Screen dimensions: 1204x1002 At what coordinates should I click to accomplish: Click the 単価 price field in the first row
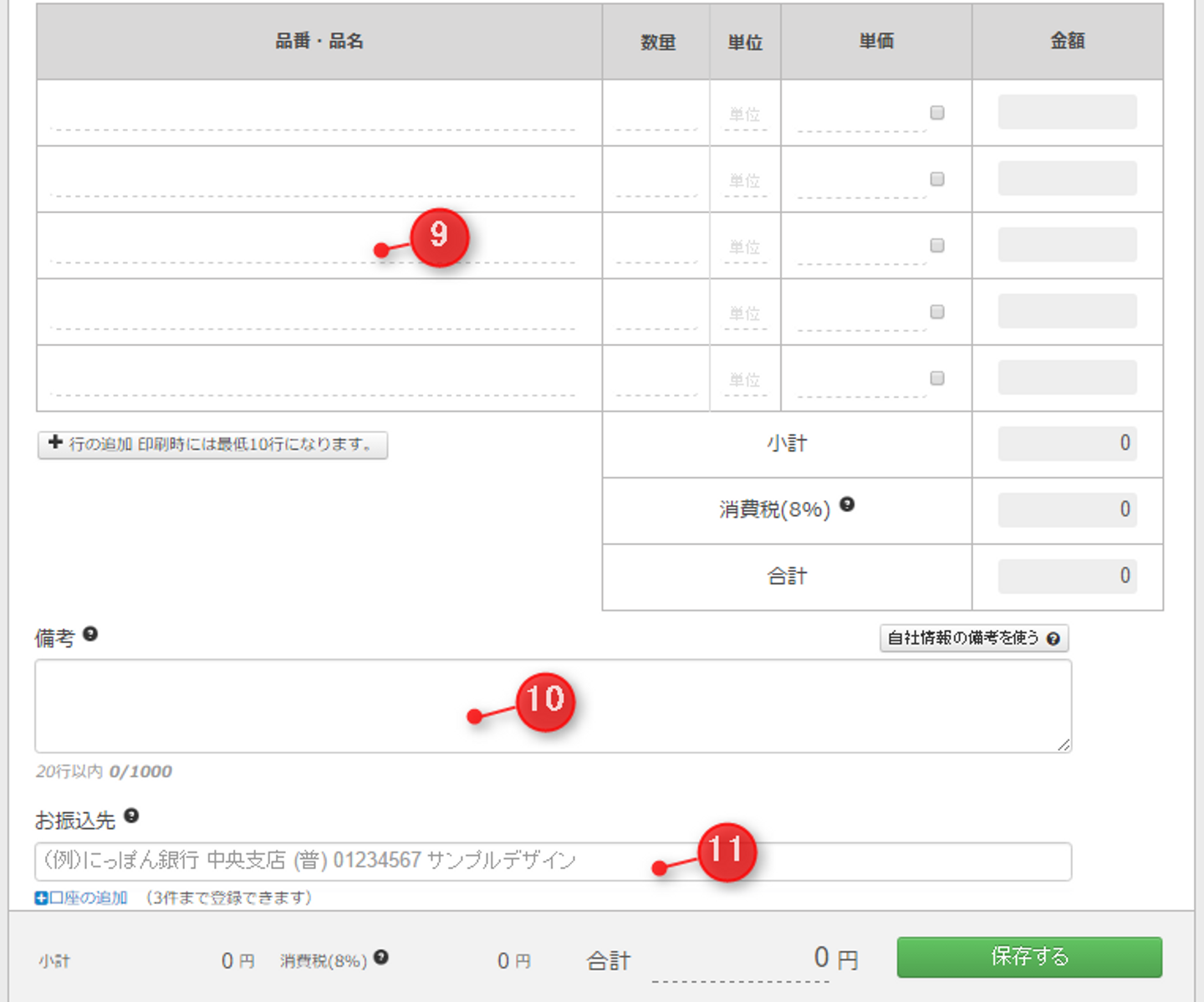point(861,115)
